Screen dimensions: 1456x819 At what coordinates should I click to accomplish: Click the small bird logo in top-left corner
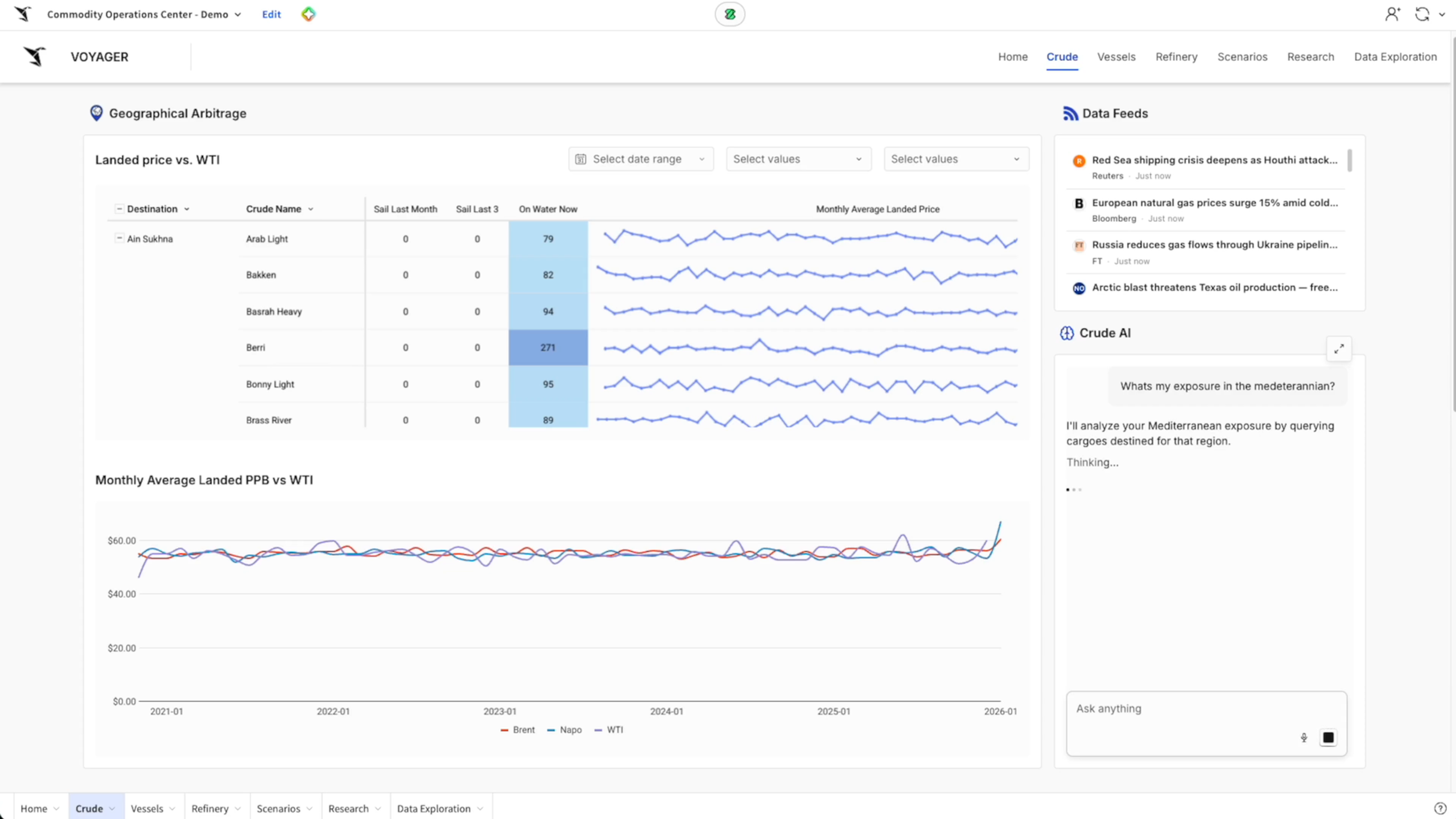point(23,14)
